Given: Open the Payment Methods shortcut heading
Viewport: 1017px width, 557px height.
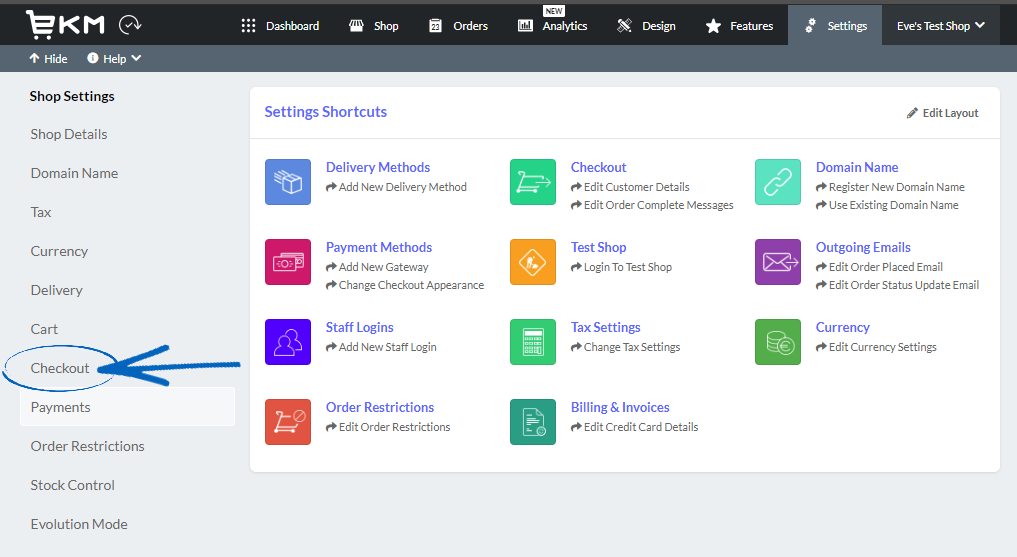Looking at the screenshot, I should [x=379, y=247].
